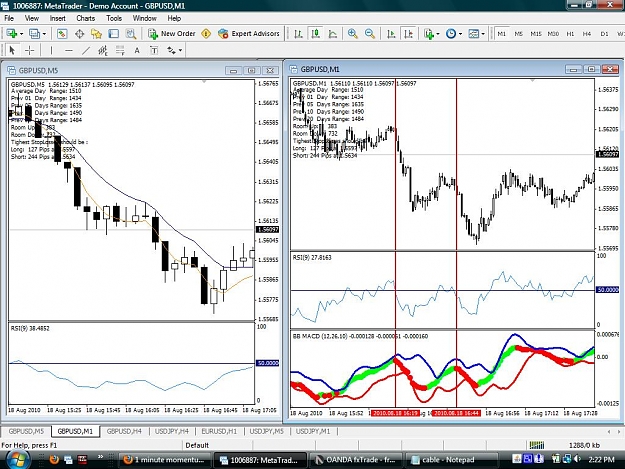Click the Windows Start orb

click(16, 459)
